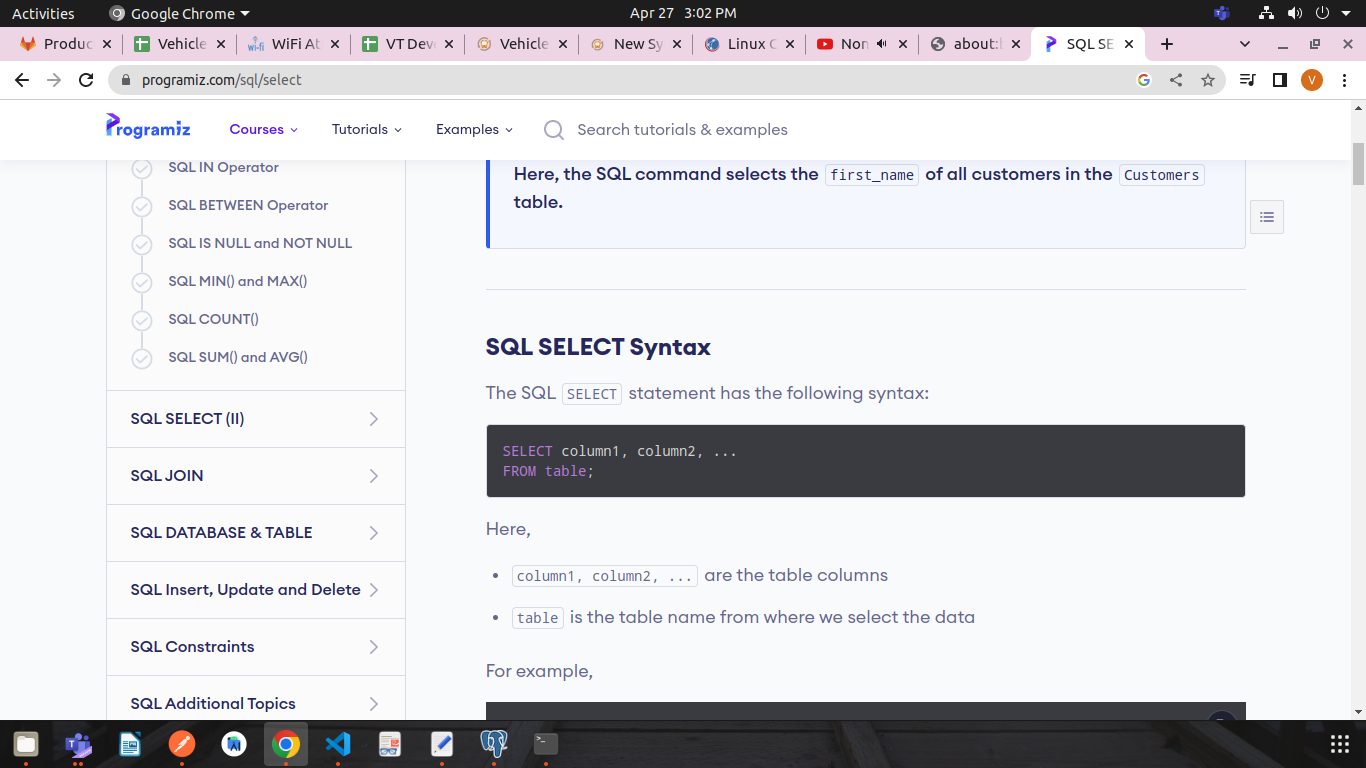Open Postman from the dock
This screenshot has height=768, width=1366.
click(x=182, y=744)
